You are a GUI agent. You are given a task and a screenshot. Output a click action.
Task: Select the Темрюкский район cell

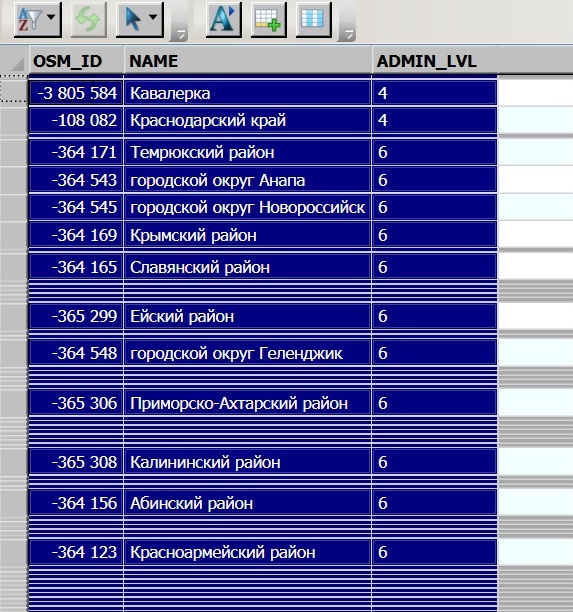pos(247,152)
